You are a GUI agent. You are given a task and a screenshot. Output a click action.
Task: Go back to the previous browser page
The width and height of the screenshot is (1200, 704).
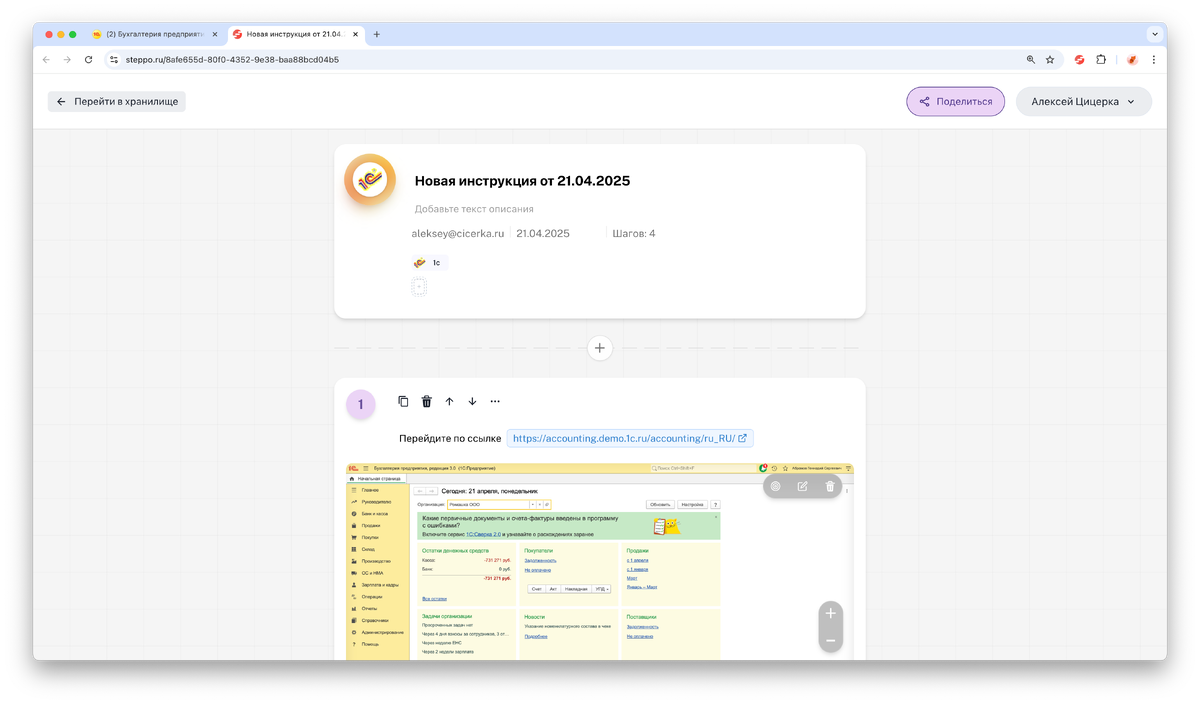46,60
